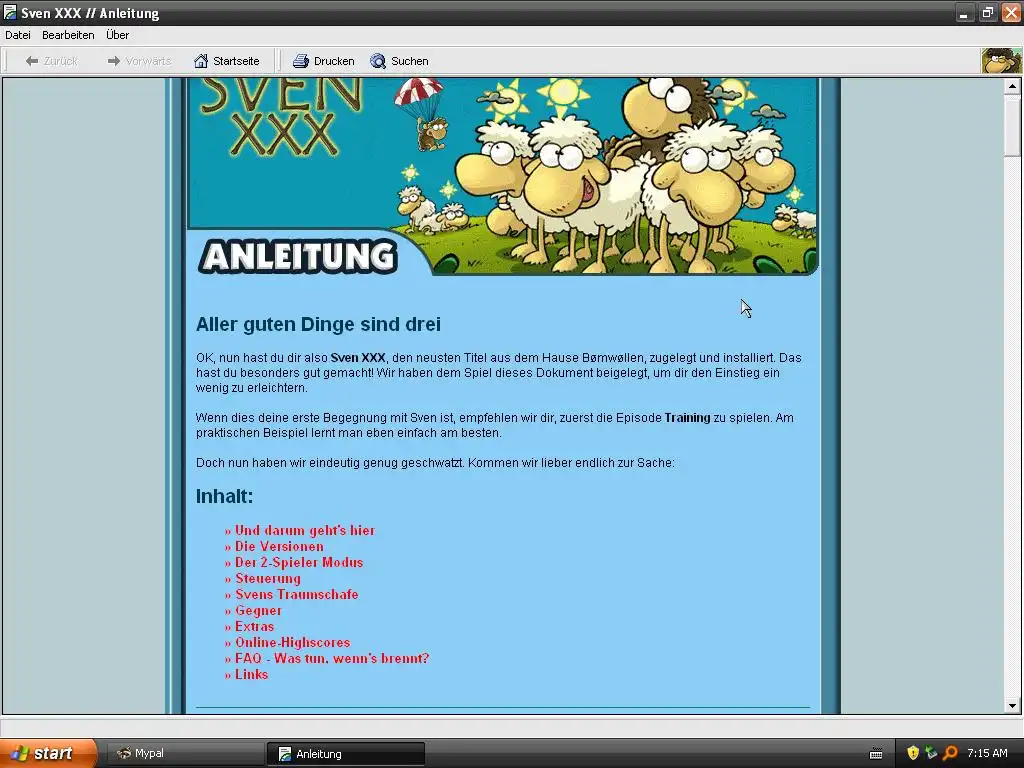Image resolution: width=1024 pixels, height=768 pixels.
Task: Click the bold word Training in the text
Action: click(687, 418)
